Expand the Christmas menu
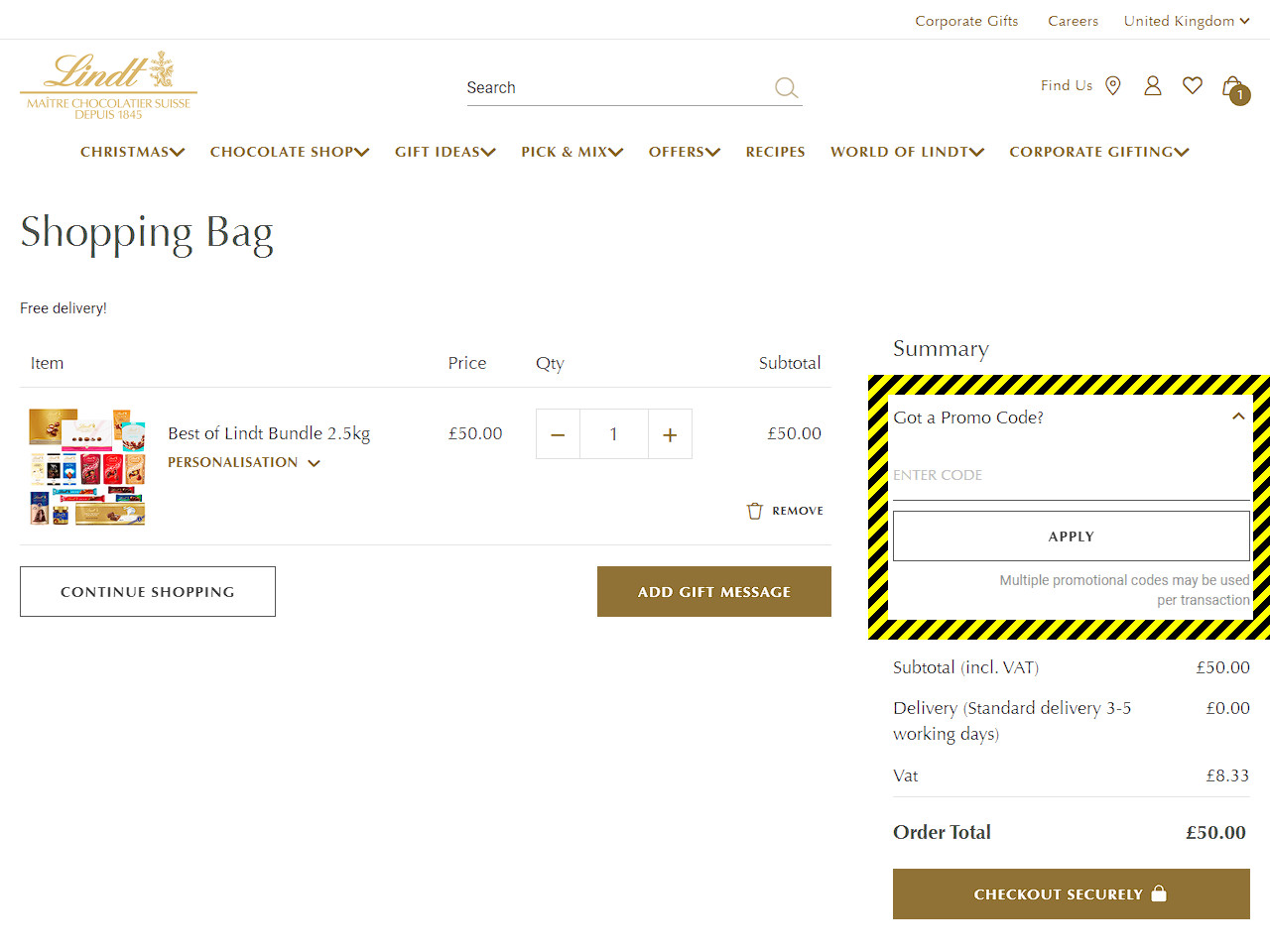 pos(133,152)
